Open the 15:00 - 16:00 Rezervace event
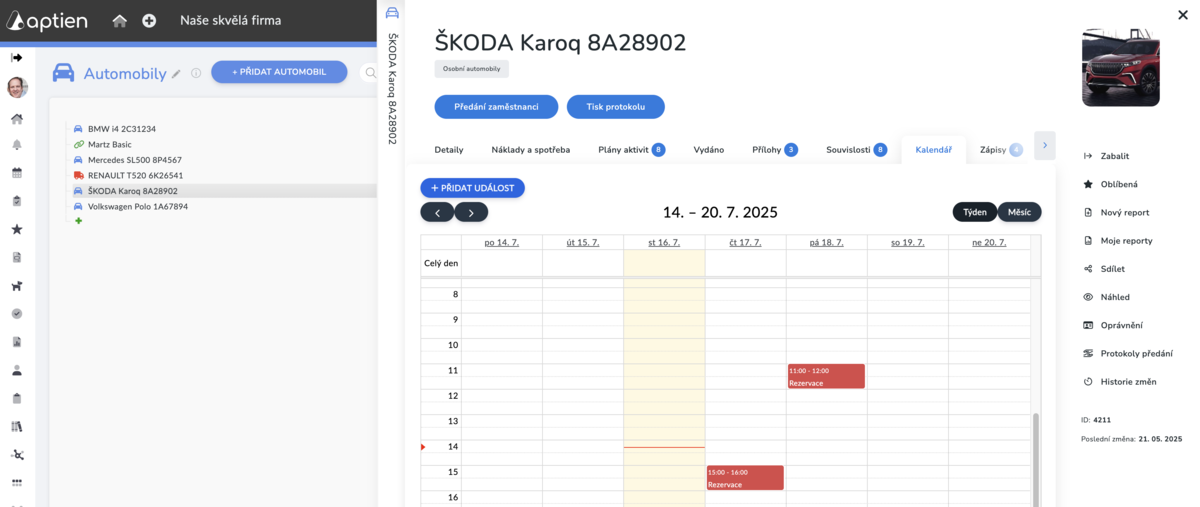The height and width of the screenshot is (507, 1200). pos(745,478)
